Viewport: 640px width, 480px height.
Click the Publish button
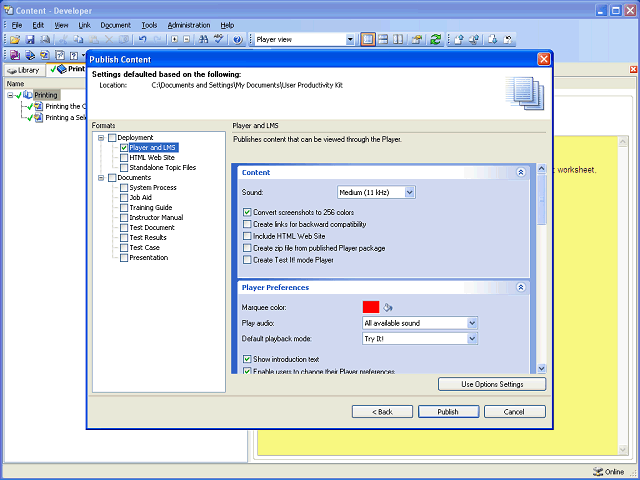(x=448, y=411)
